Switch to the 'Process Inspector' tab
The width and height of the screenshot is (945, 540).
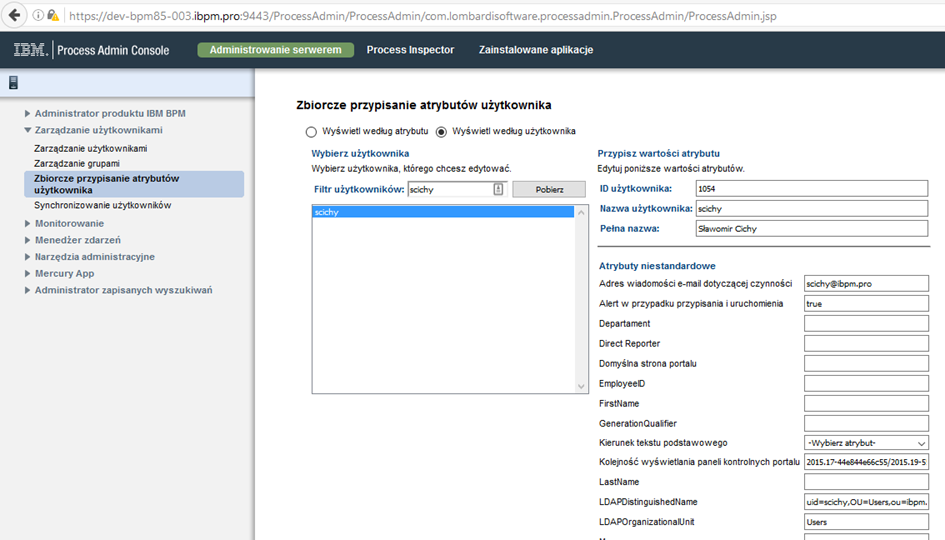pyautogui.click(x=410, y=50)
